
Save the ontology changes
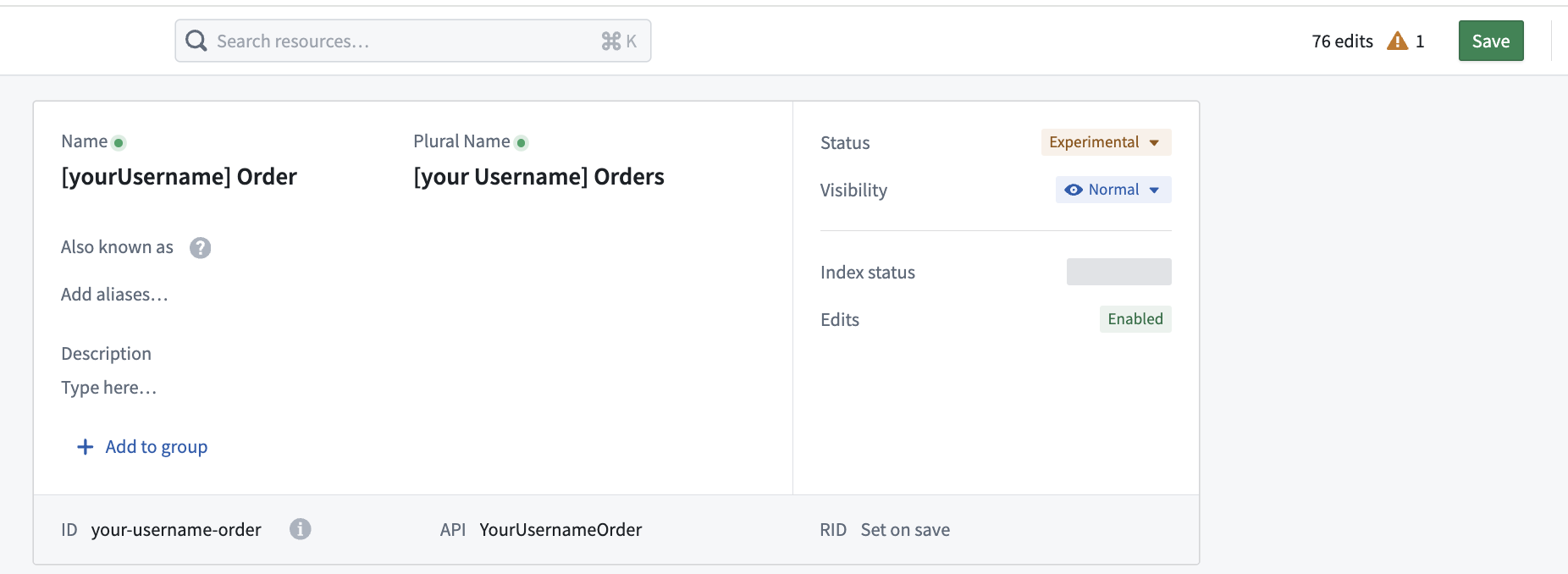tap(1490, 41)
